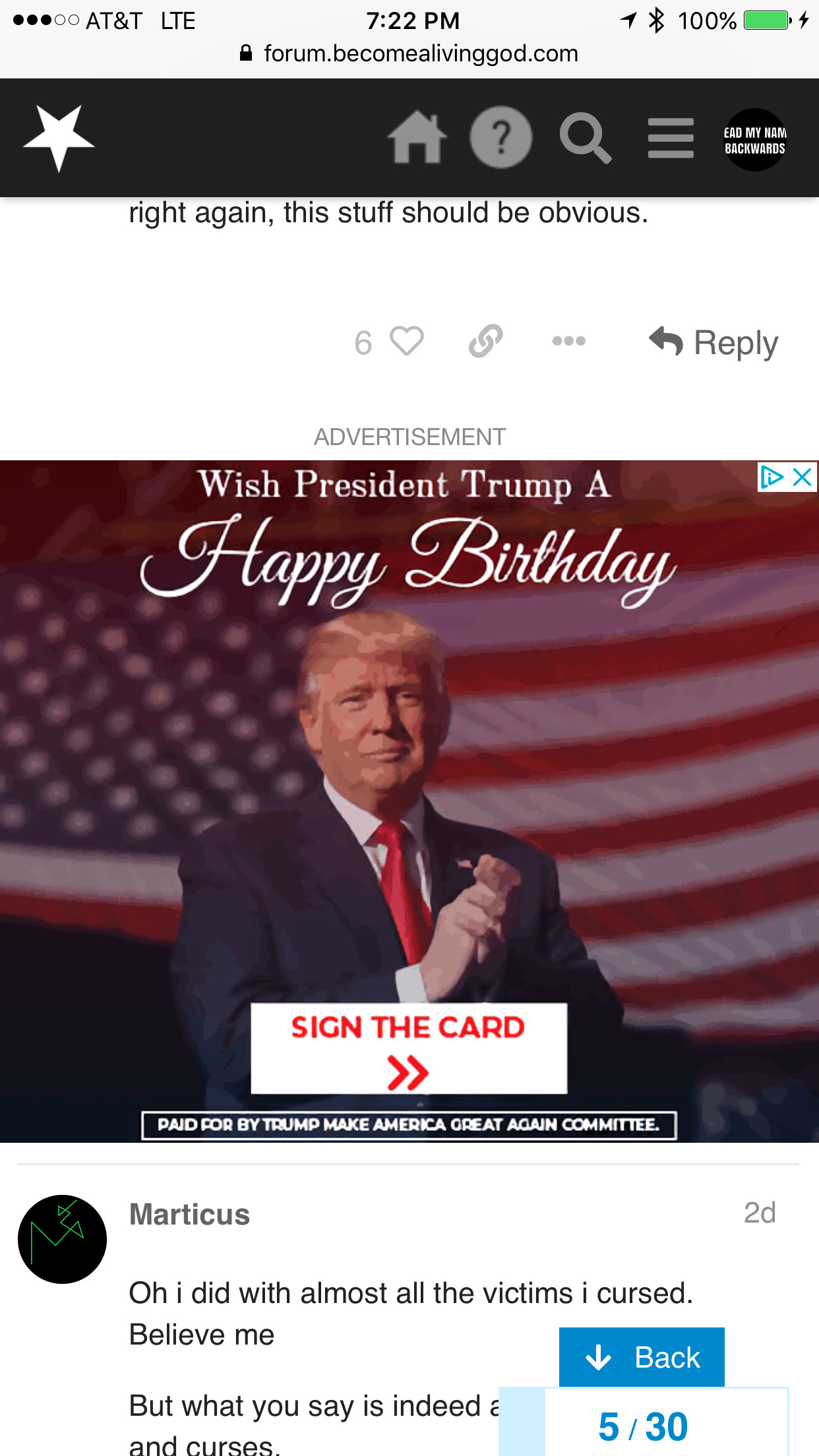Open Marticus's profile avatar
The width and height of the screenshot is (819, 1456).
point(62,1239)
